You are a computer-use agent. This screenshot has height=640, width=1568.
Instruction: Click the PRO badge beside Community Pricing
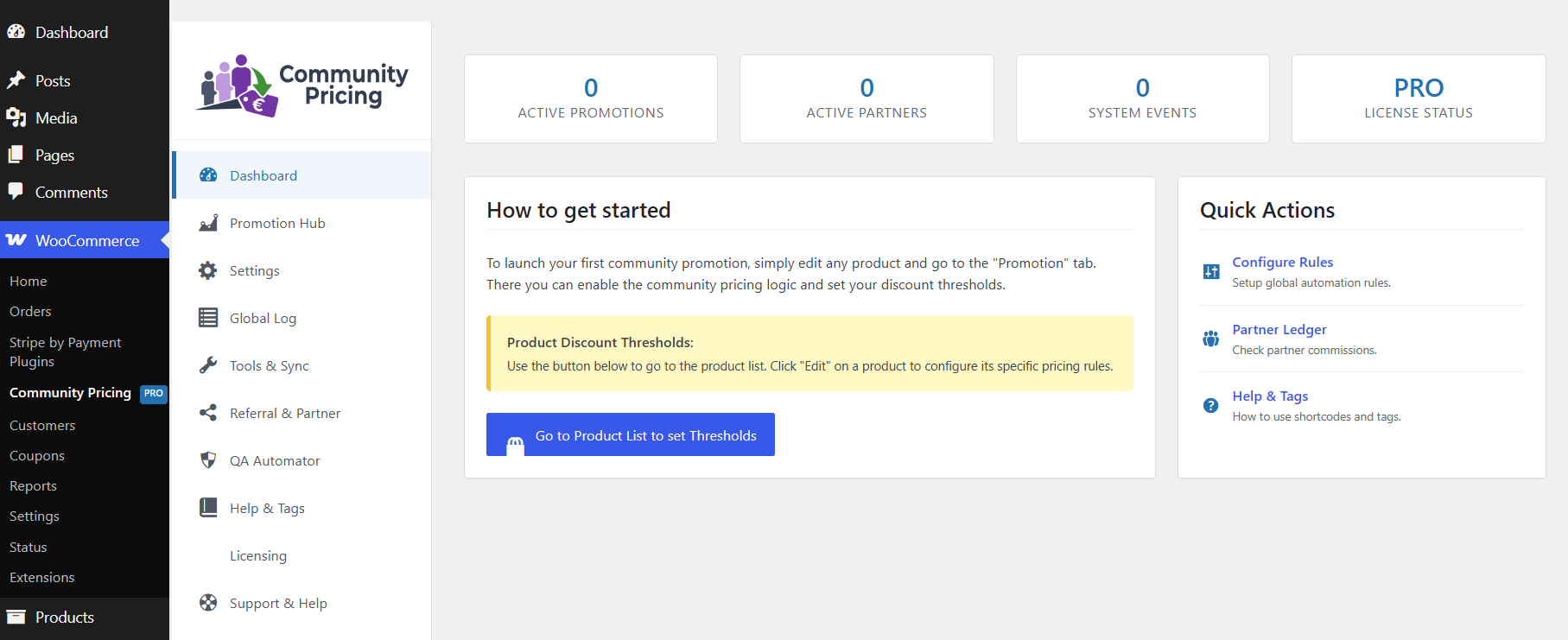[154, 393]
